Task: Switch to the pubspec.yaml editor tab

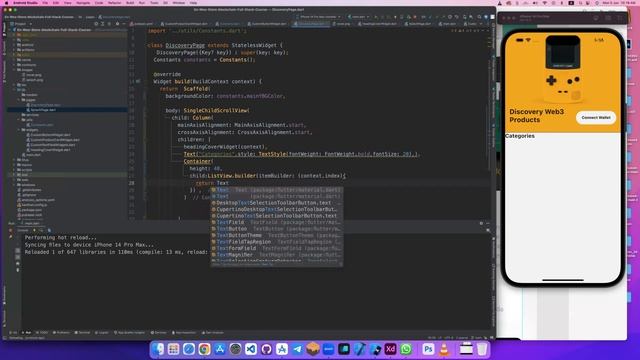Action: pos(141,24)
